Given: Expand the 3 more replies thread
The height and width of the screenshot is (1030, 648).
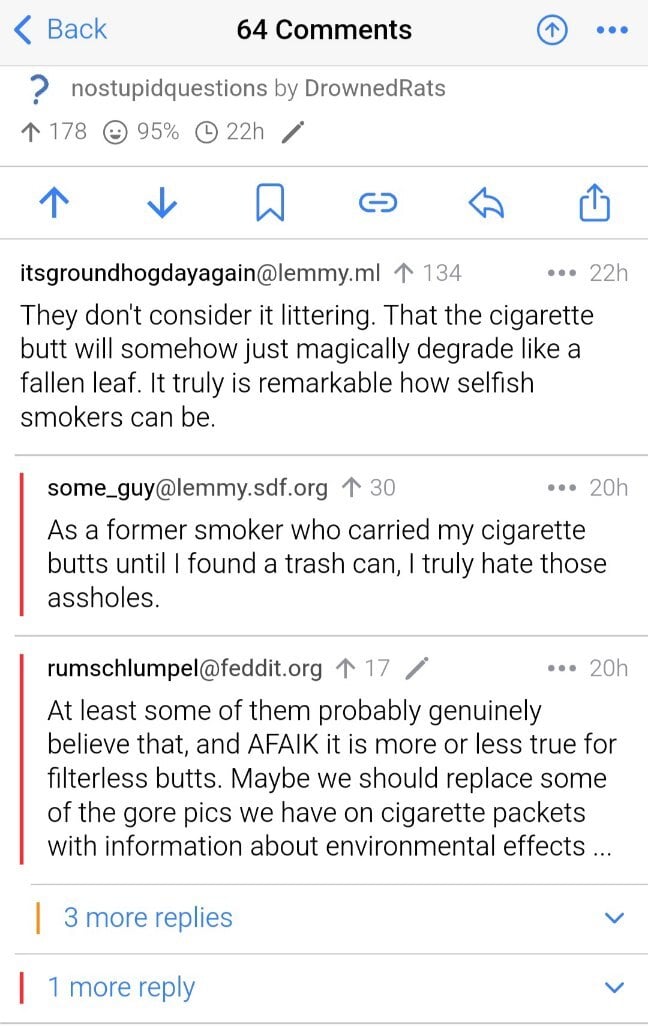Looking at the screenshot, I should (148, 918).
